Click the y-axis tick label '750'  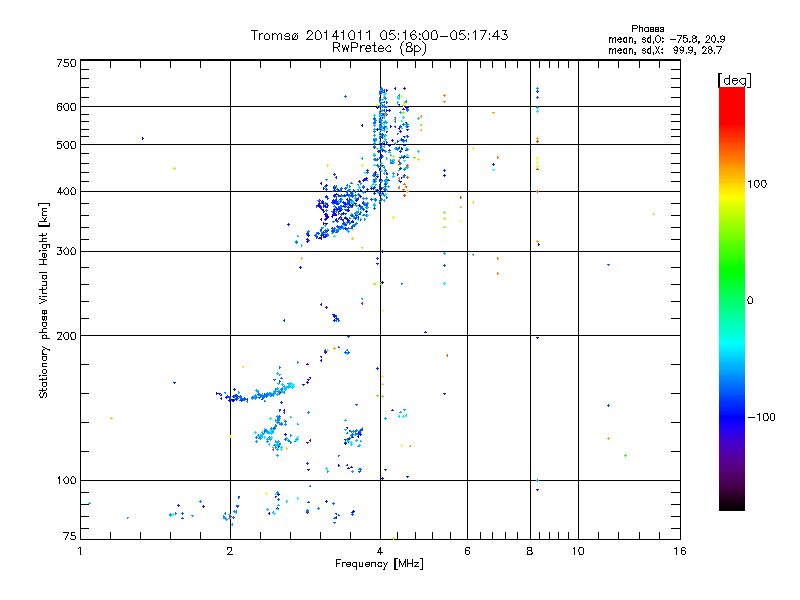pos(66,63)
